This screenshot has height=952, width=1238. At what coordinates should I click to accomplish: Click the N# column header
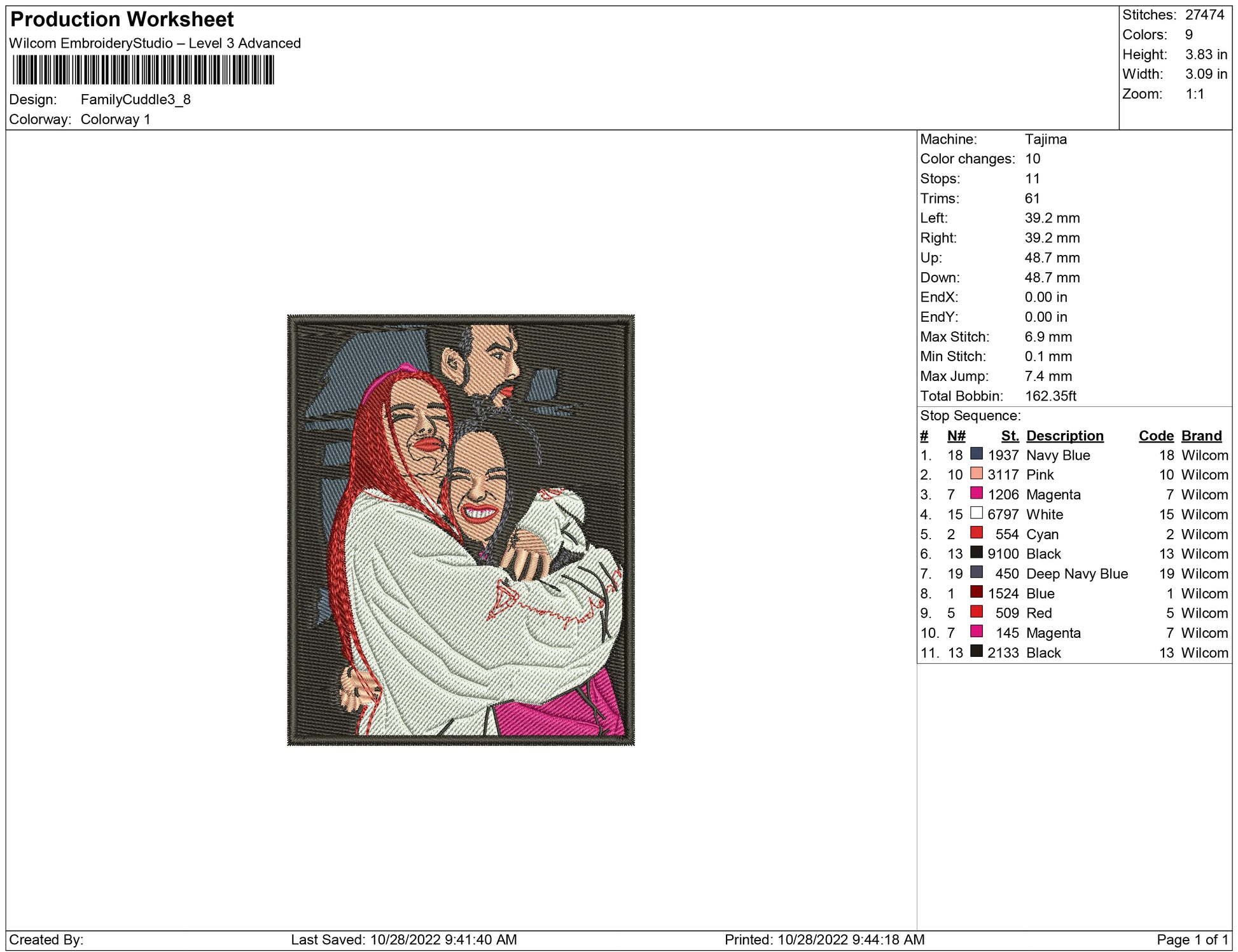956,436
